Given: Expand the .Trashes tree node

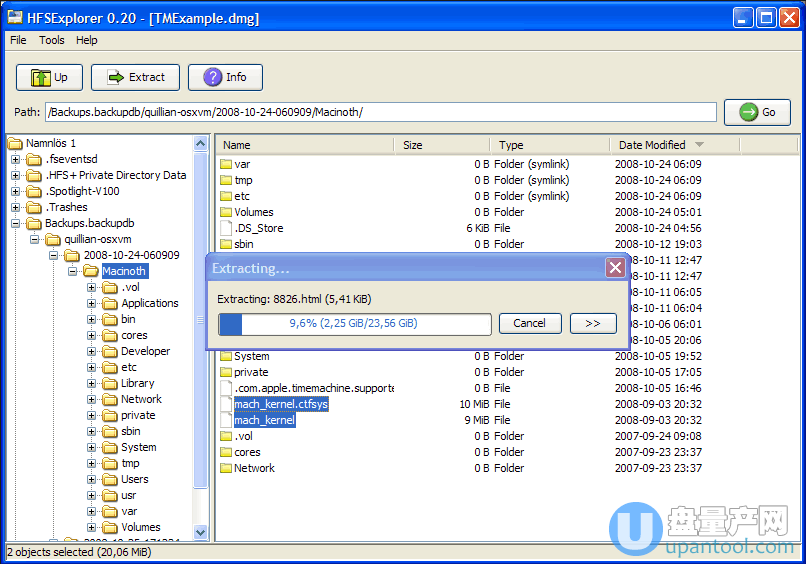Looking at the screenshot, I should 15,207.
